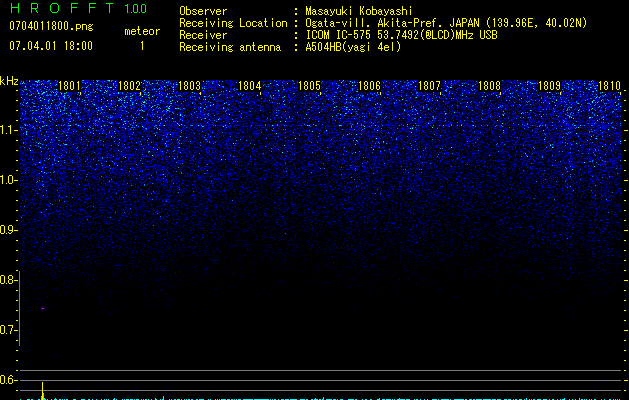This screenshot has width=629, height=400.
Task: Click the A504HB(yagi 4el) antenna text
Action: (x=353, y=47)
